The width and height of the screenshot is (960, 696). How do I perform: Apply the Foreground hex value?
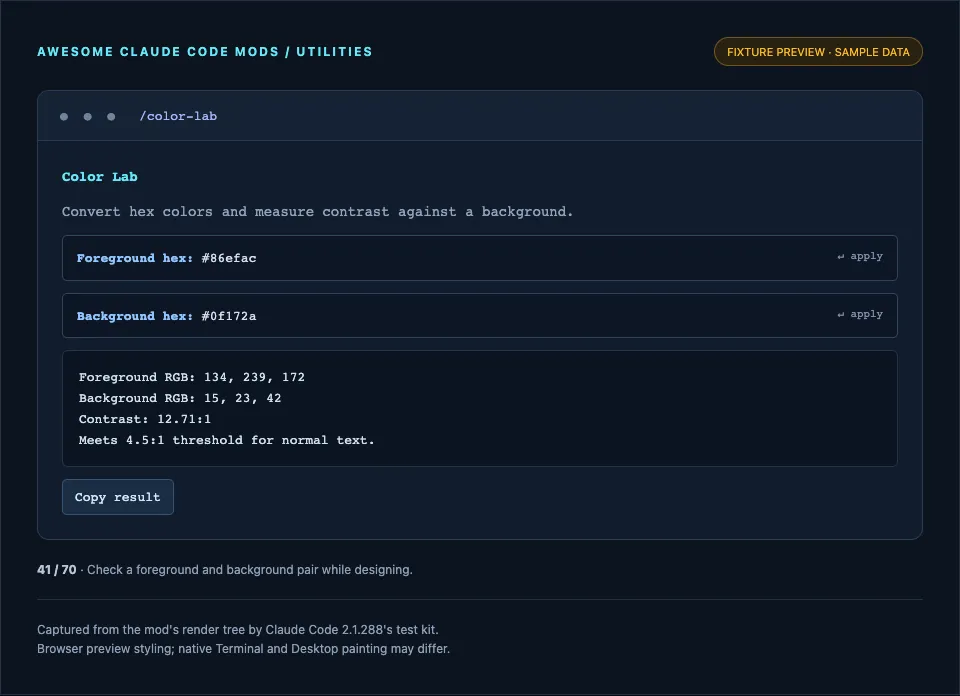point(860,256)
